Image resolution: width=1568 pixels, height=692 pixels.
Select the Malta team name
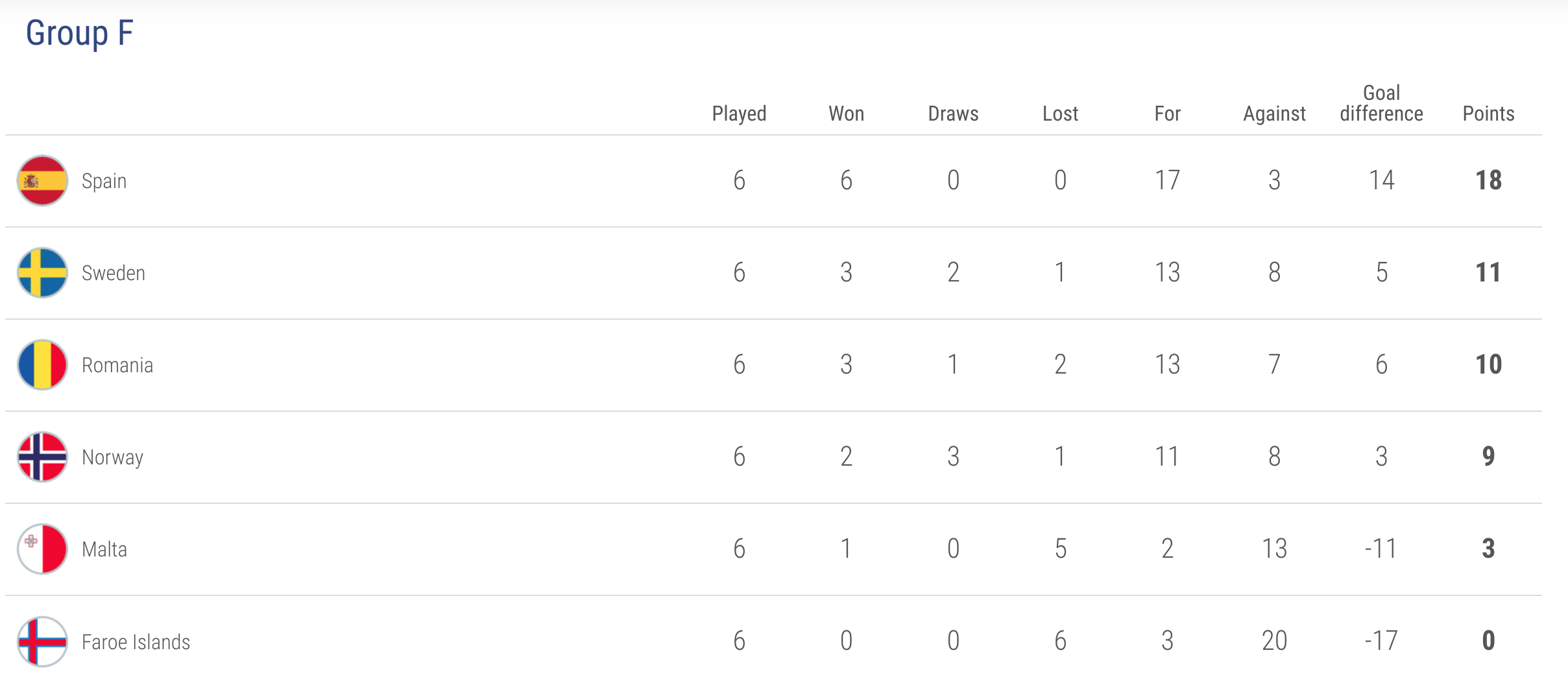coord(104,549)
